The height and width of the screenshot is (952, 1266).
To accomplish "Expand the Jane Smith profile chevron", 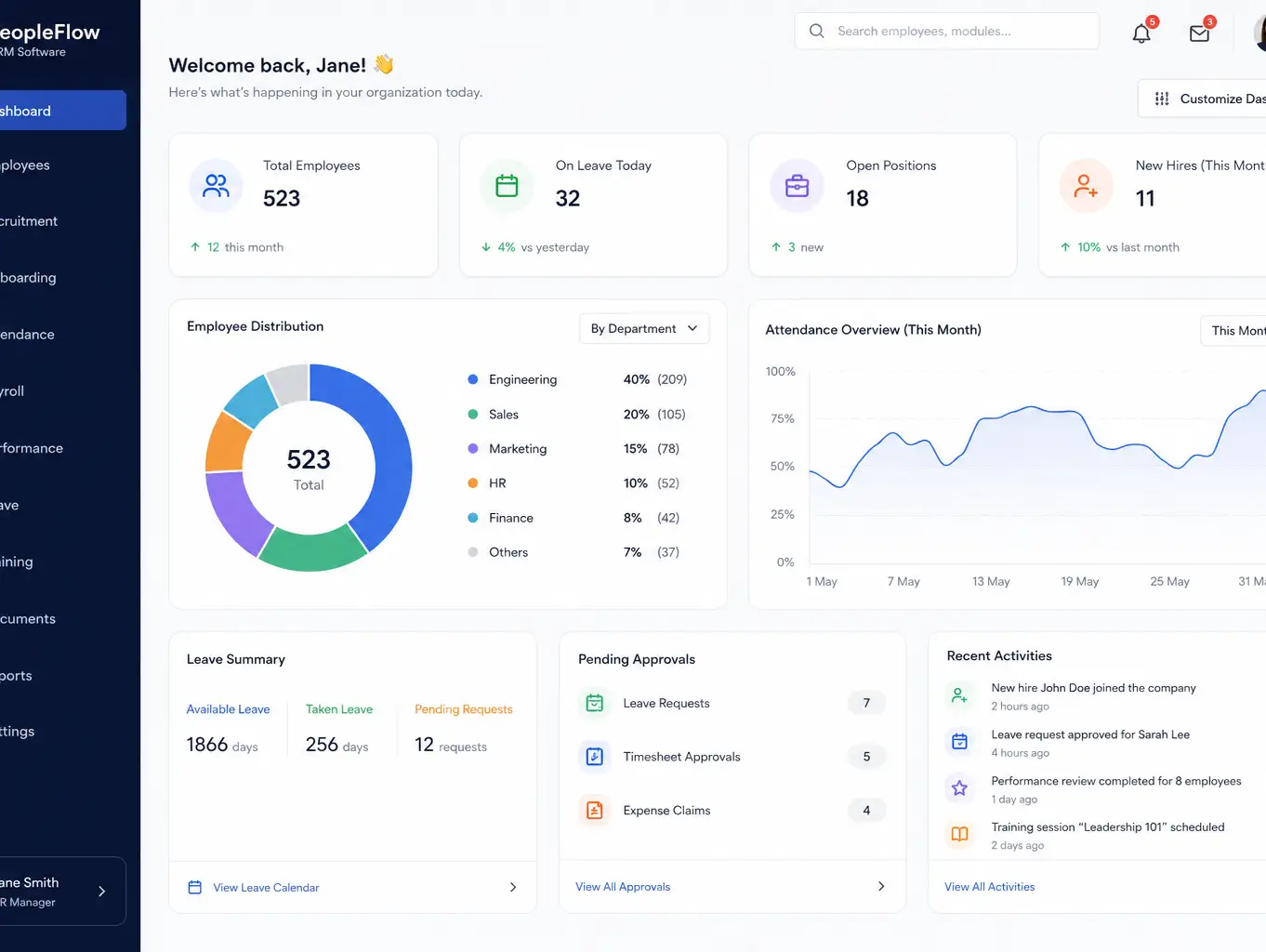I will click(101, 892).
